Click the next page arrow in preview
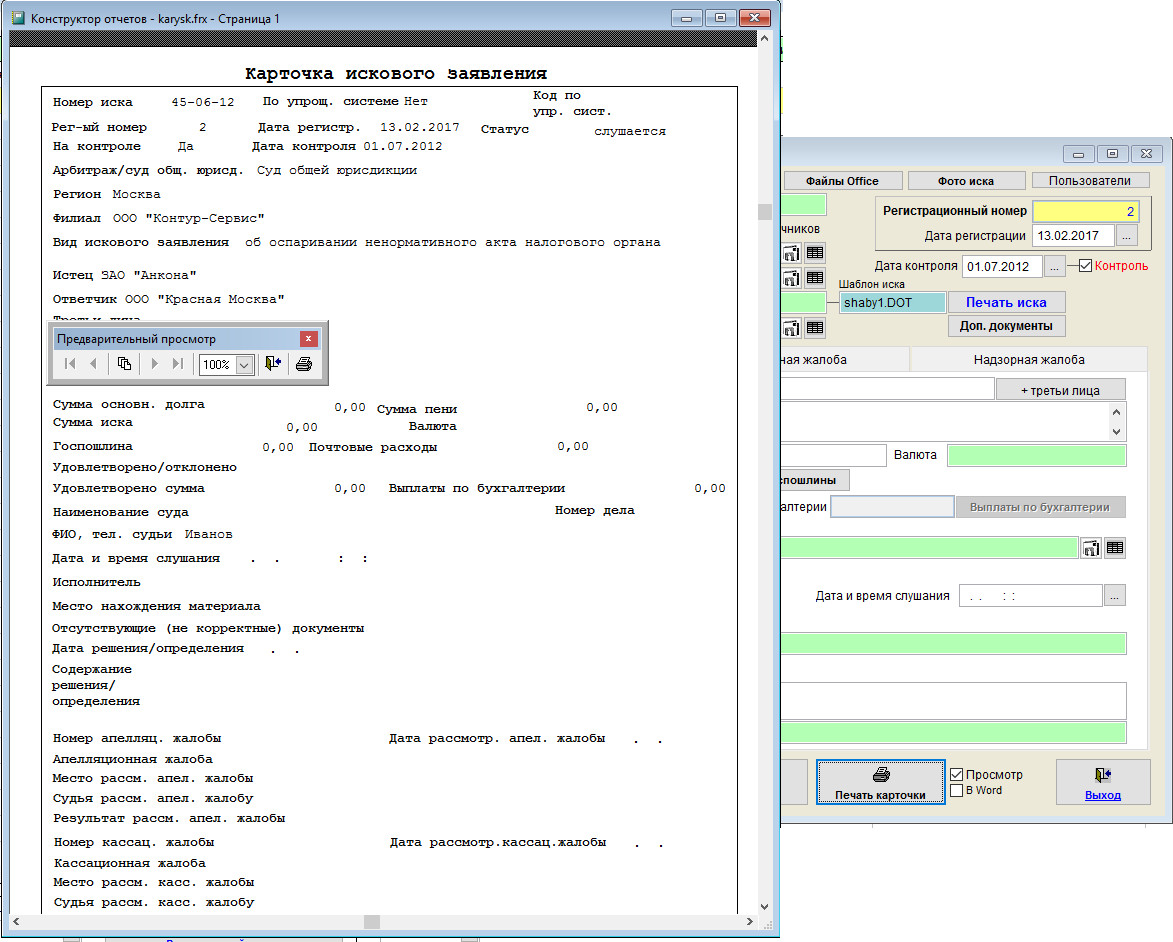 coord(155,364)
